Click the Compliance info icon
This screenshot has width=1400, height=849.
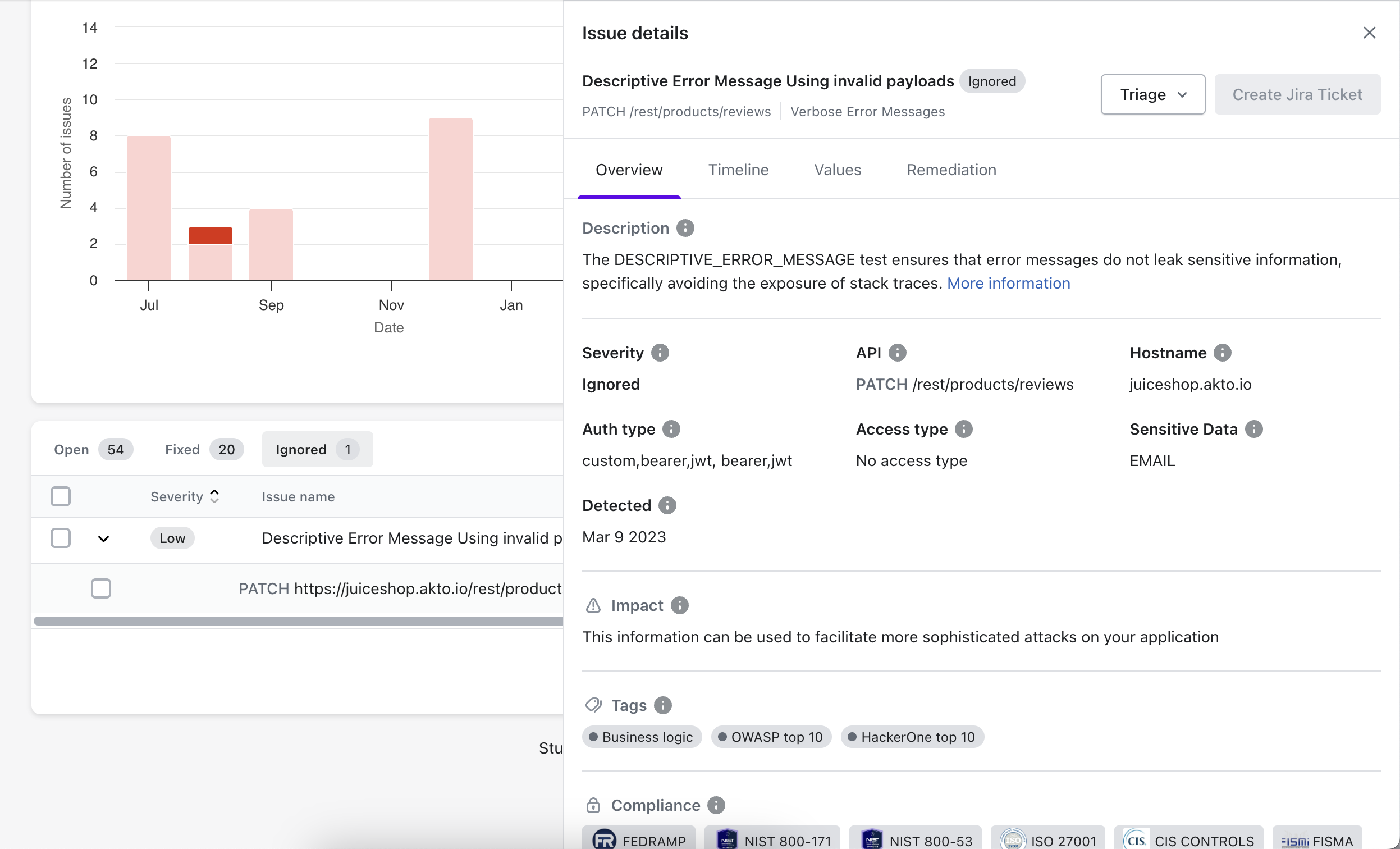point(716,805)
